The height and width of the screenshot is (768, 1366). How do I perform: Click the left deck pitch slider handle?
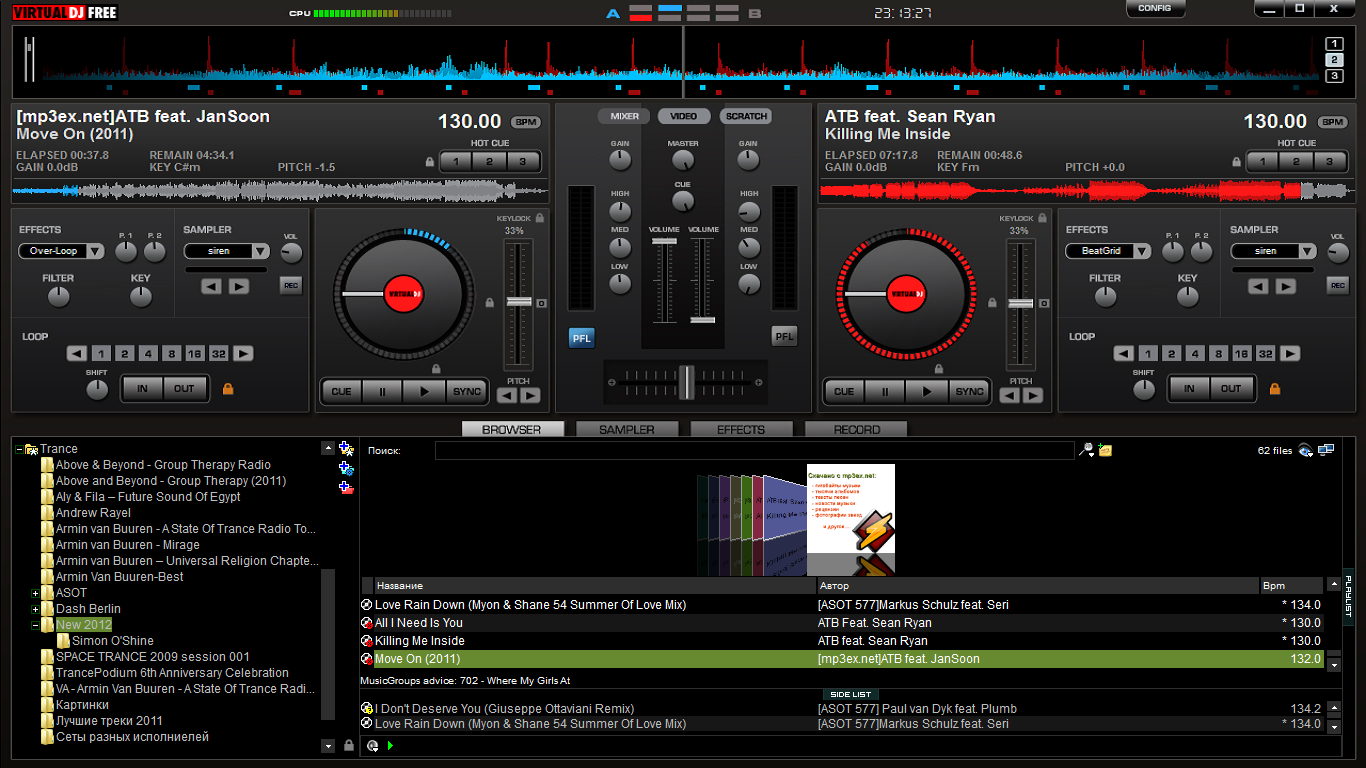click(x=518, y=302)
